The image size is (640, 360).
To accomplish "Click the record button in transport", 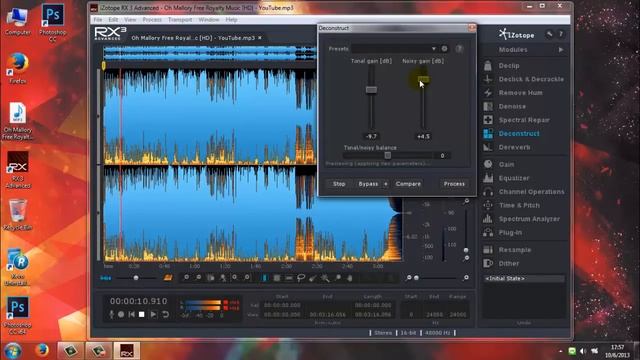I will pyautogui.click(x=121, y=314).
